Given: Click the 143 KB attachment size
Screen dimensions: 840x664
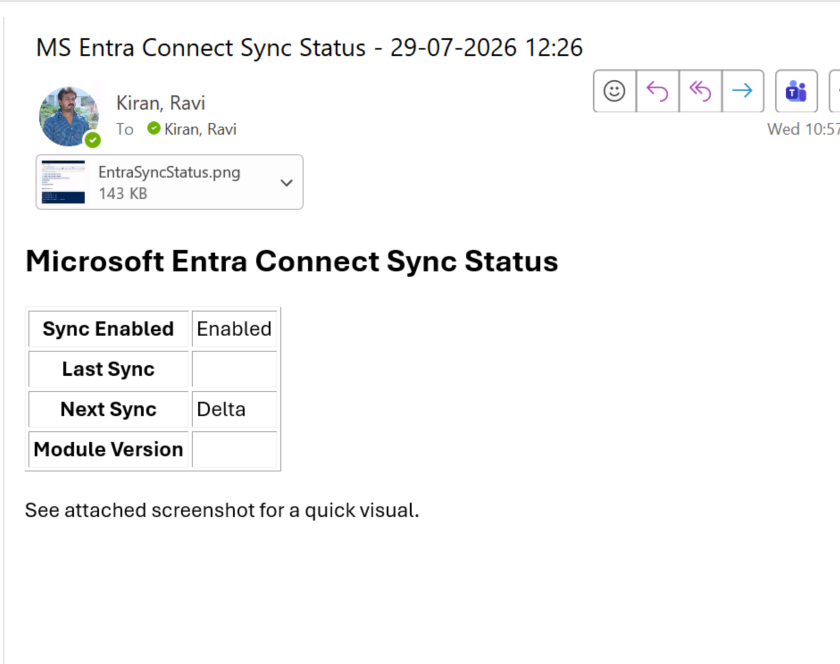Looking at the screenshot, I should point(123,193).
